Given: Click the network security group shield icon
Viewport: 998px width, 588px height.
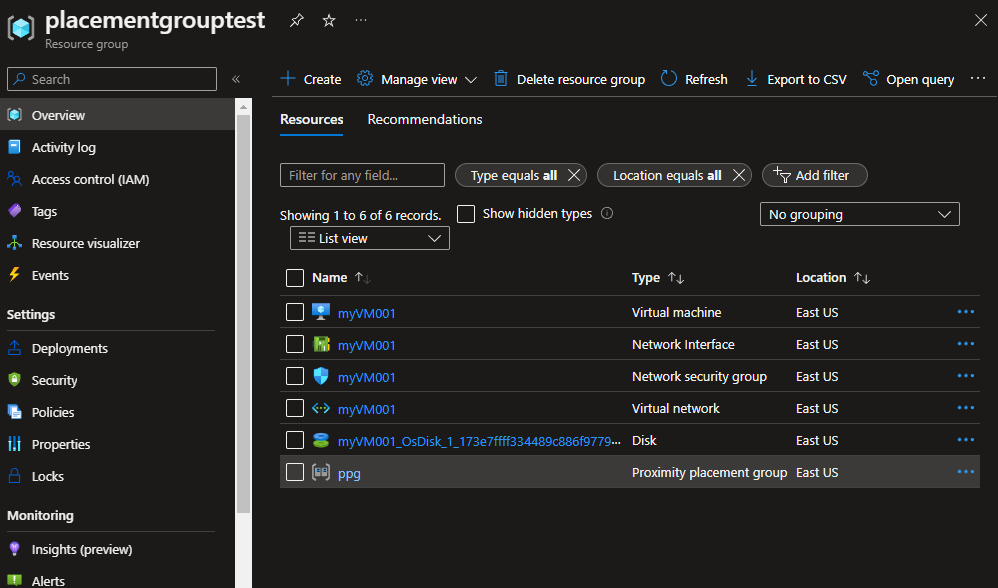Looking at the screenshot, I should coord(321,376).
